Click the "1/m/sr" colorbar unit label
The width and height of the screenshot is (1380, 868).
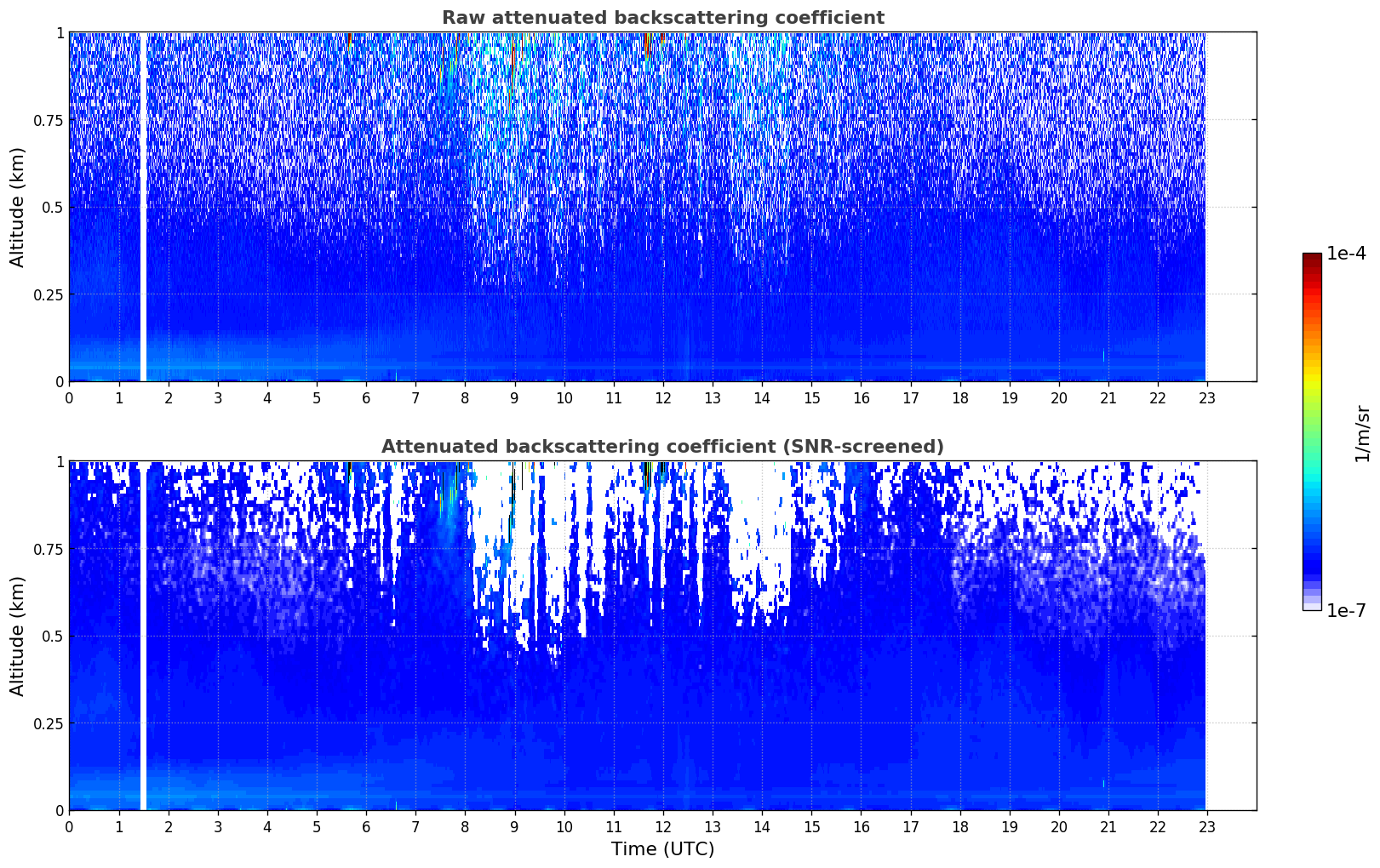point(1362,432)
